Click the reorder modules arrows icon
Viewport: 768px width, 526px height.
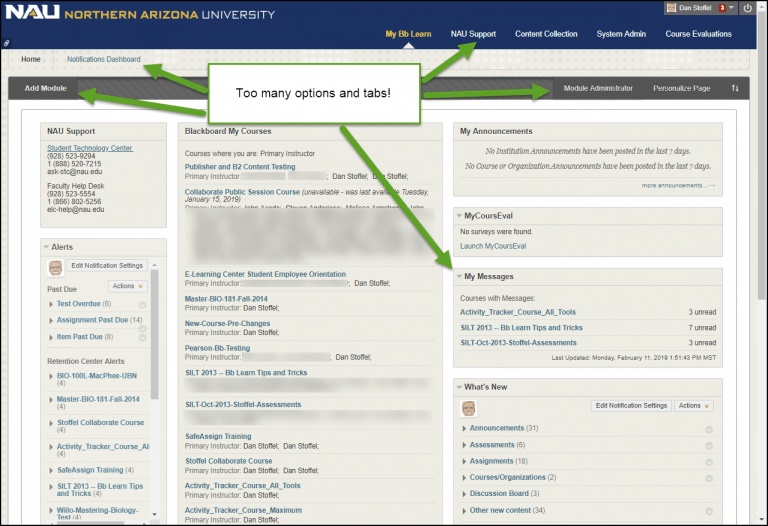pyautogui.click(x=735, y=88)
